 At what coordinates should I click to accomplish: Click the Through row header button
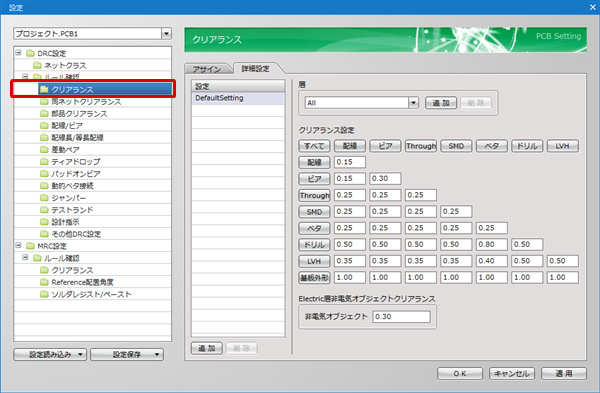point(314,195)
